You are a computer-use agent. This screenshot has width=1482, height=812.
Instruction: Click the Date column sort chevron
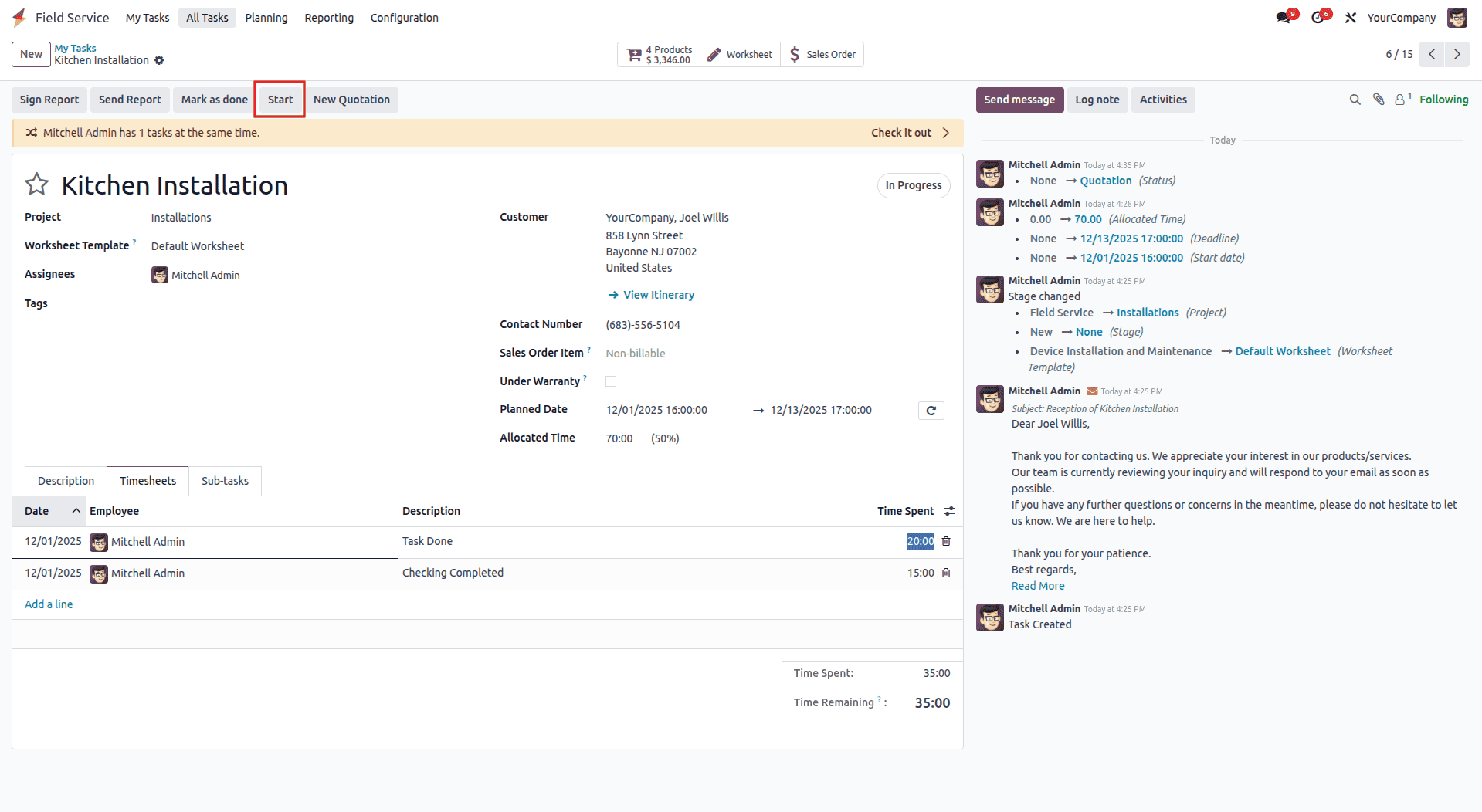(x=75, y=511)
